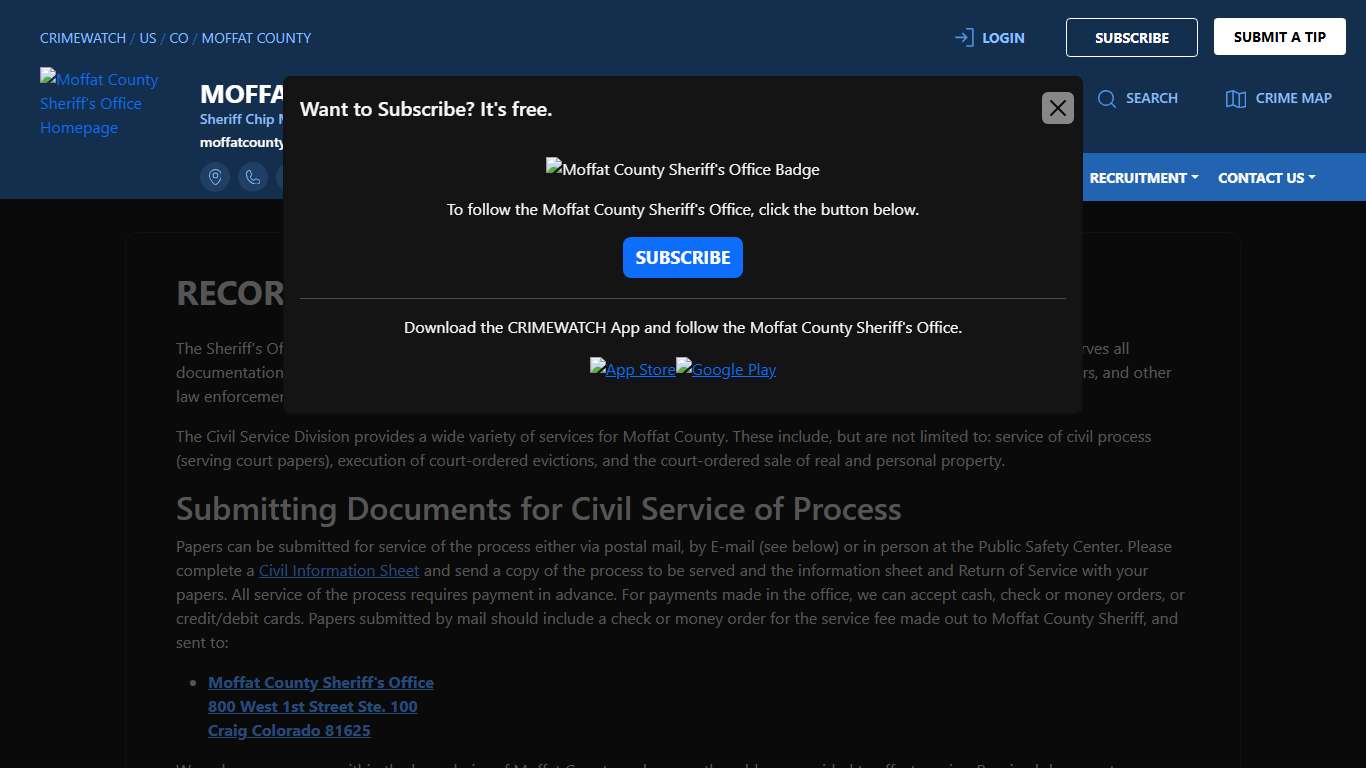Select the location pin icon
This screenshot has width=1366, height=768.
pos(215,177)
